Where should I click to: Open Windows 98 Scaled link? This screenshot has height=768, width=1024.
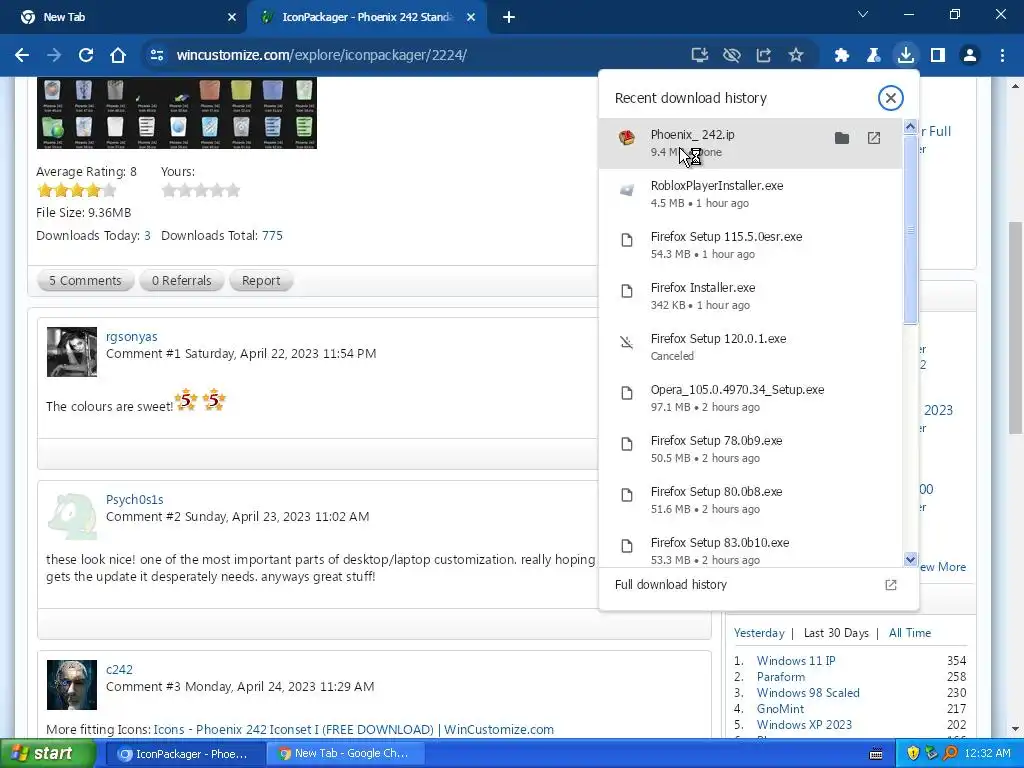point(808,693)
